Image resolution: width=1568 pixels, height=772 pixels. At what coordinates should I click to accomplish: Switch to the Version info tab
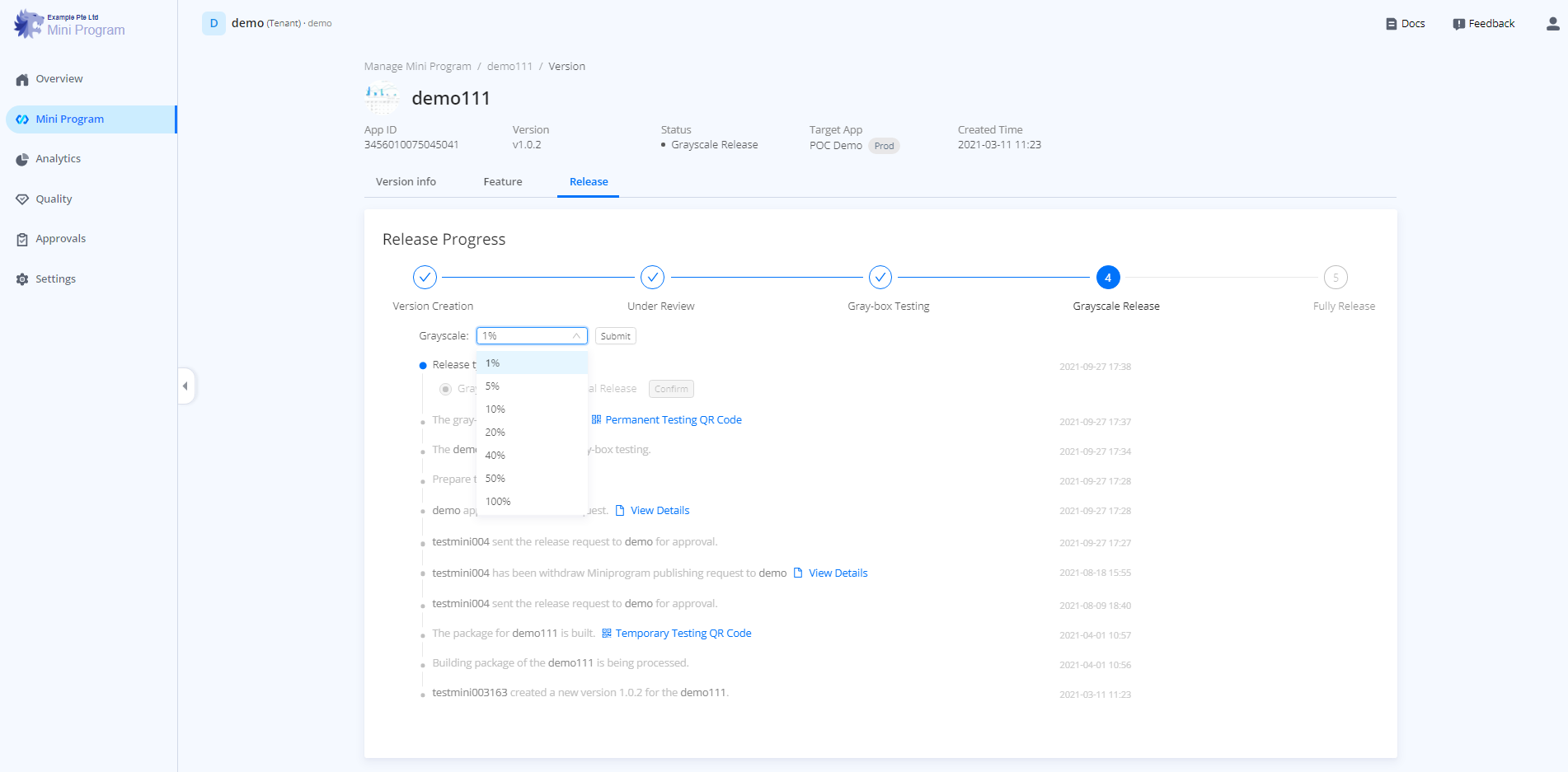[406, 182]
